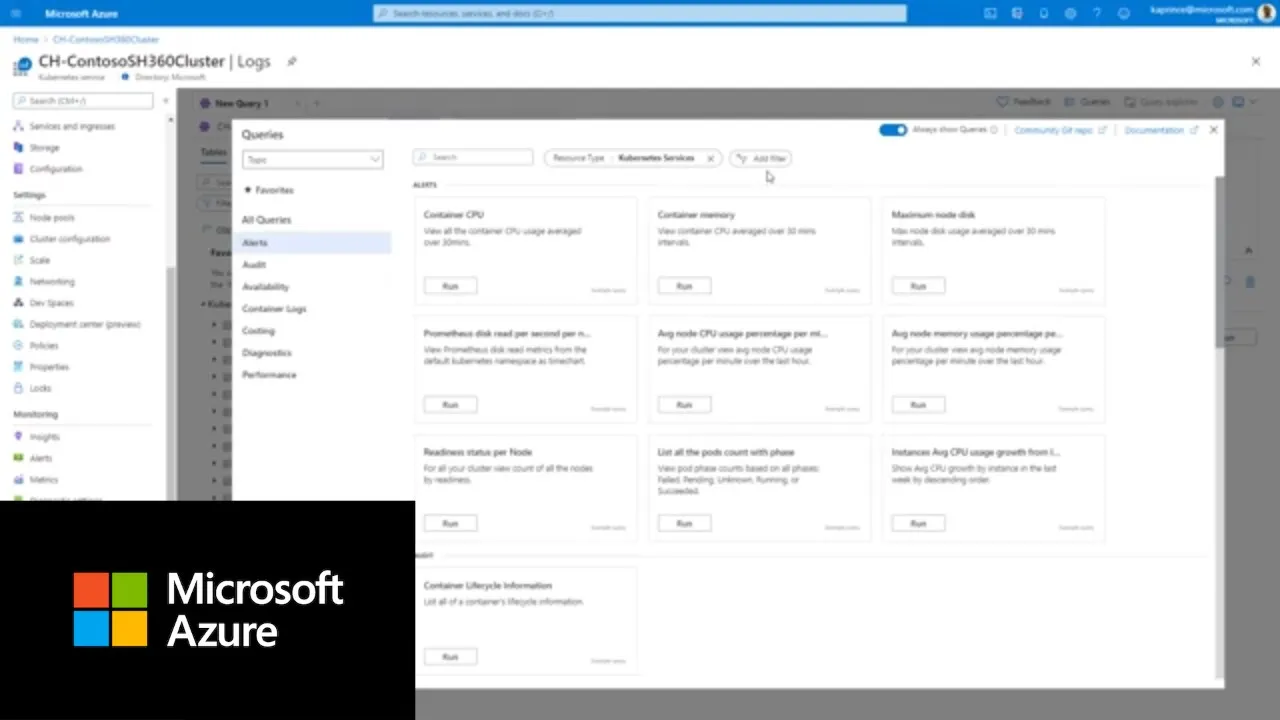Run the Avg node CPU usage percentage query
This screenshot has width=1280, height=720.
click(684, 405)
